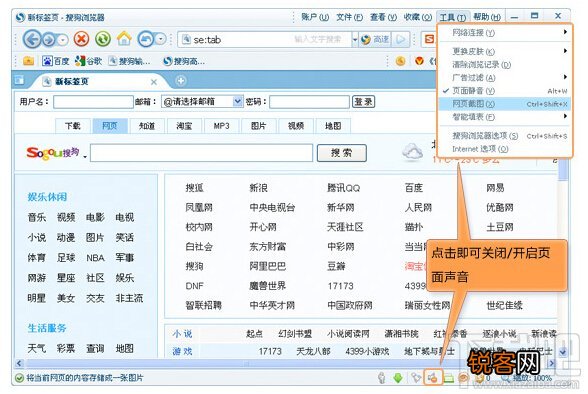Image resolution: width=588 pixels, height=394 pixels.
Task: Open the favorites folder icon in bookmarks bar
Action: coord(28,60)
